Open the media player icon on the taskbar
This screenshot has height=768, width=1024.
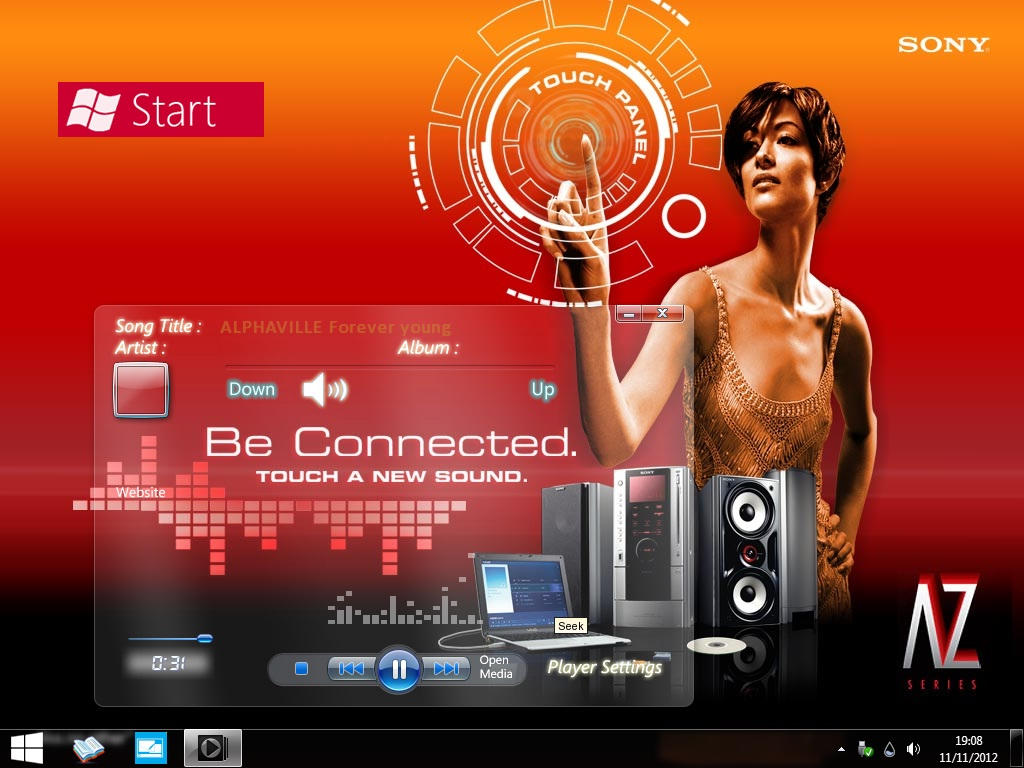click(212, 747)
